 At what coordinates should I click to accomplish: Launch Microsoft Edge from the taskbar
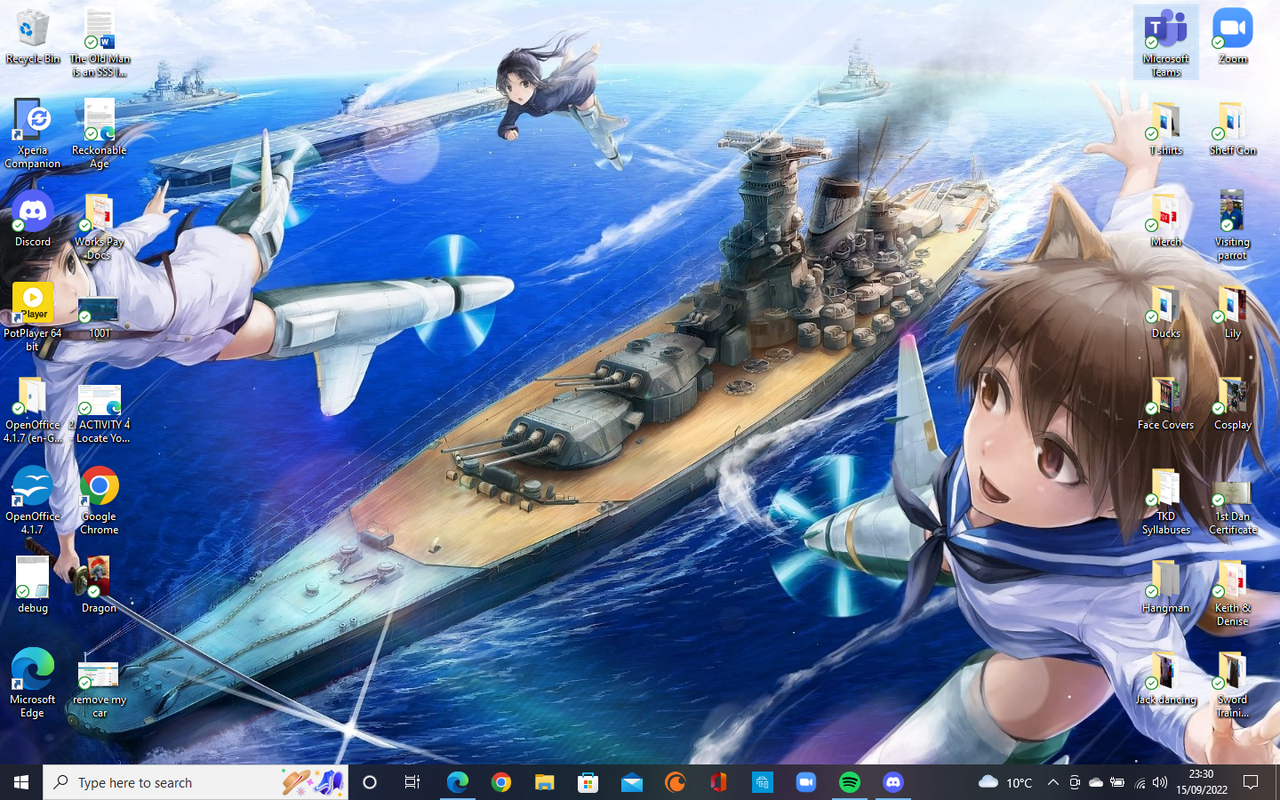click(457, 782)
